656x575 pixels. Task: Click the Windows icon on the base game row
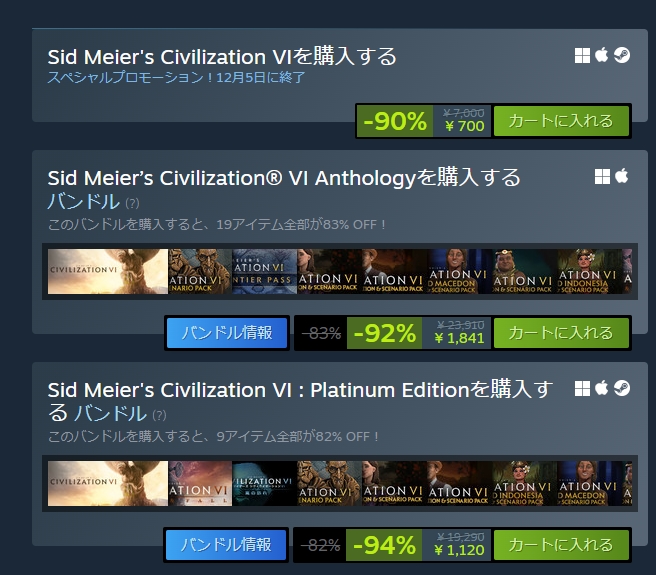583,56
